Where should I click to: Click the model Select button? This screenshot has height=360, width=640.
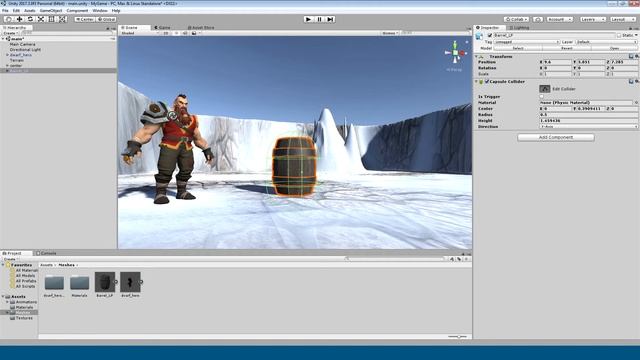pos(518,48)
